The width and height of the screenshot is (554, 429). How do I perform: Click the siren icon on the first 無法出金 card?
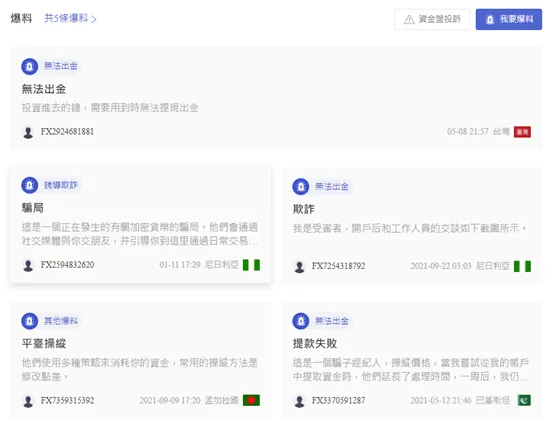pyautogui.click(x=30, y=66)
